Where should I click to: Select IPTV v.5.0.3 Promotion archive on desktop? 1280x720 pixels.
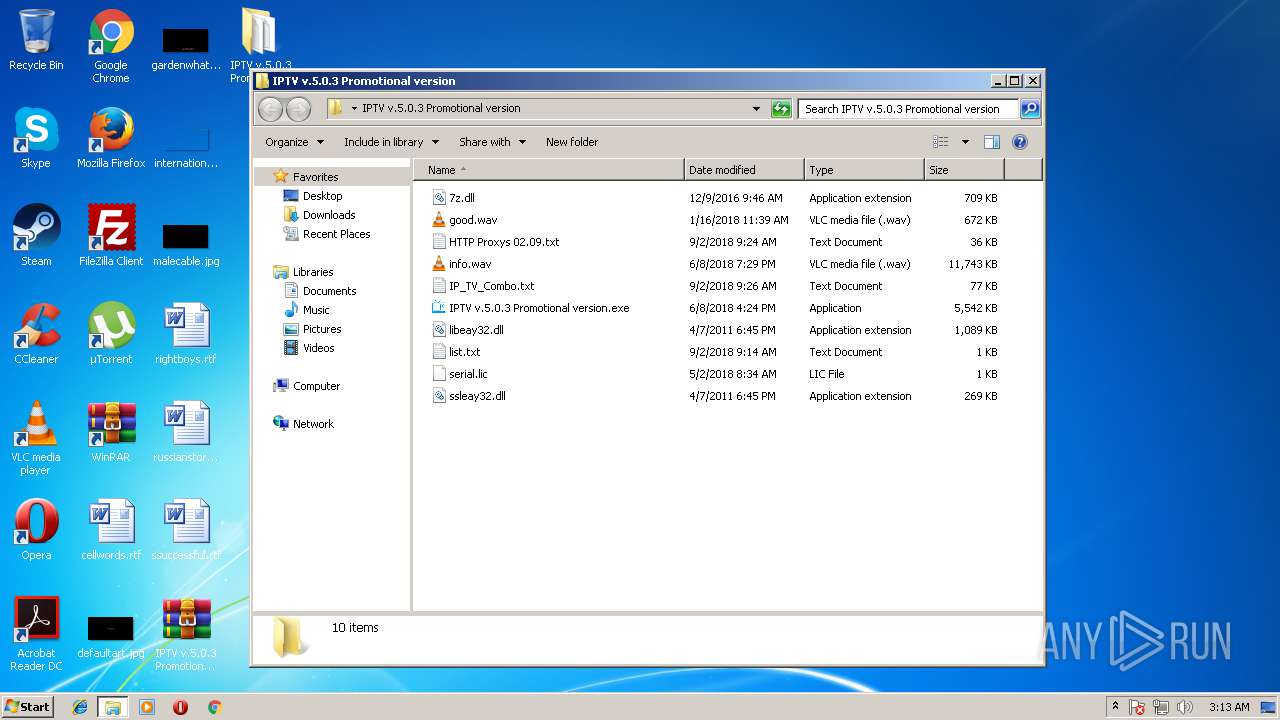coord(186,634)
